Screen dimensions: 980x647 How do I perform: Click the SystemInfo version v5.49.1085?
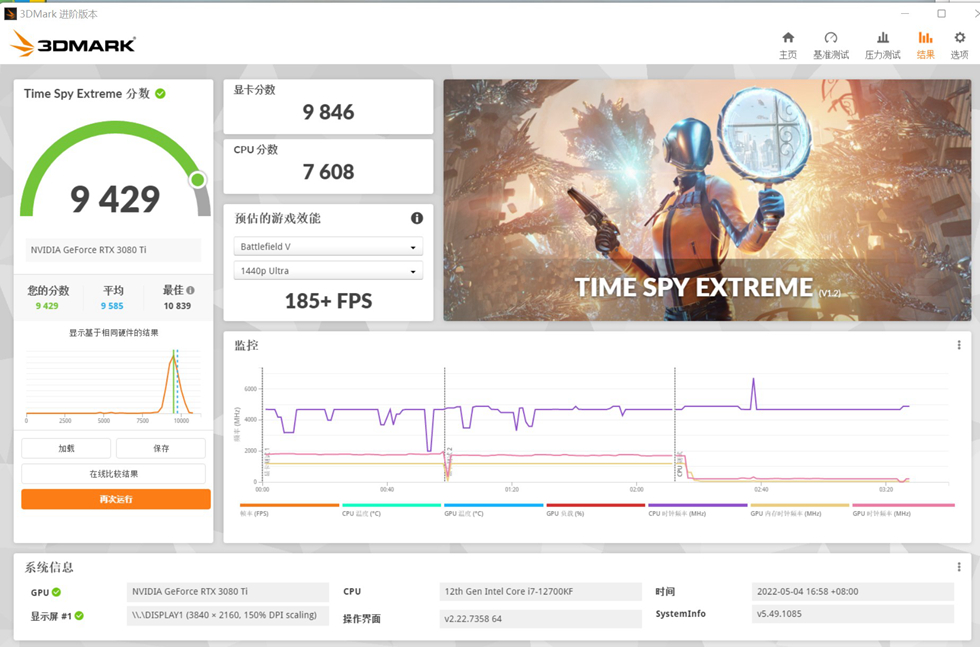point(853,614)
